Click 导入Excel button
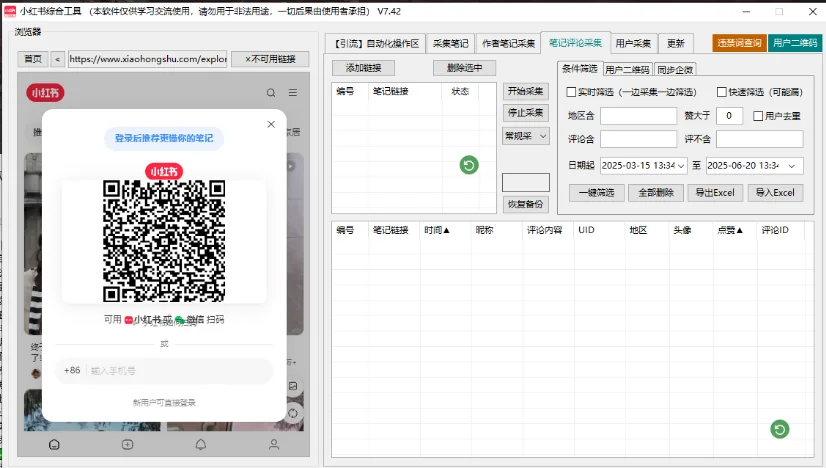 (775, 193)
